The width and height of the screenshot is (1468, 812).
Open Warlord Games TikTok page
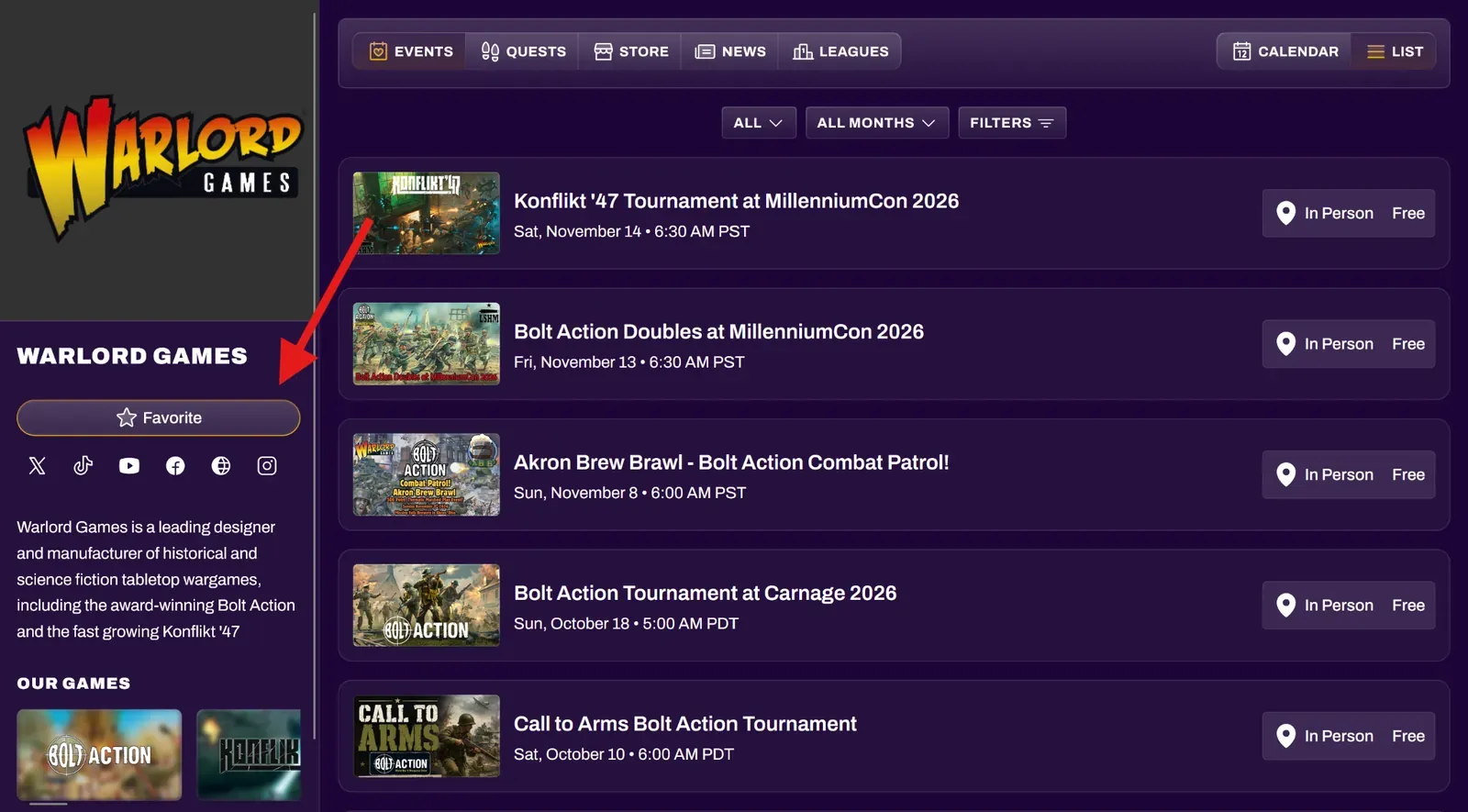[83, 466]
